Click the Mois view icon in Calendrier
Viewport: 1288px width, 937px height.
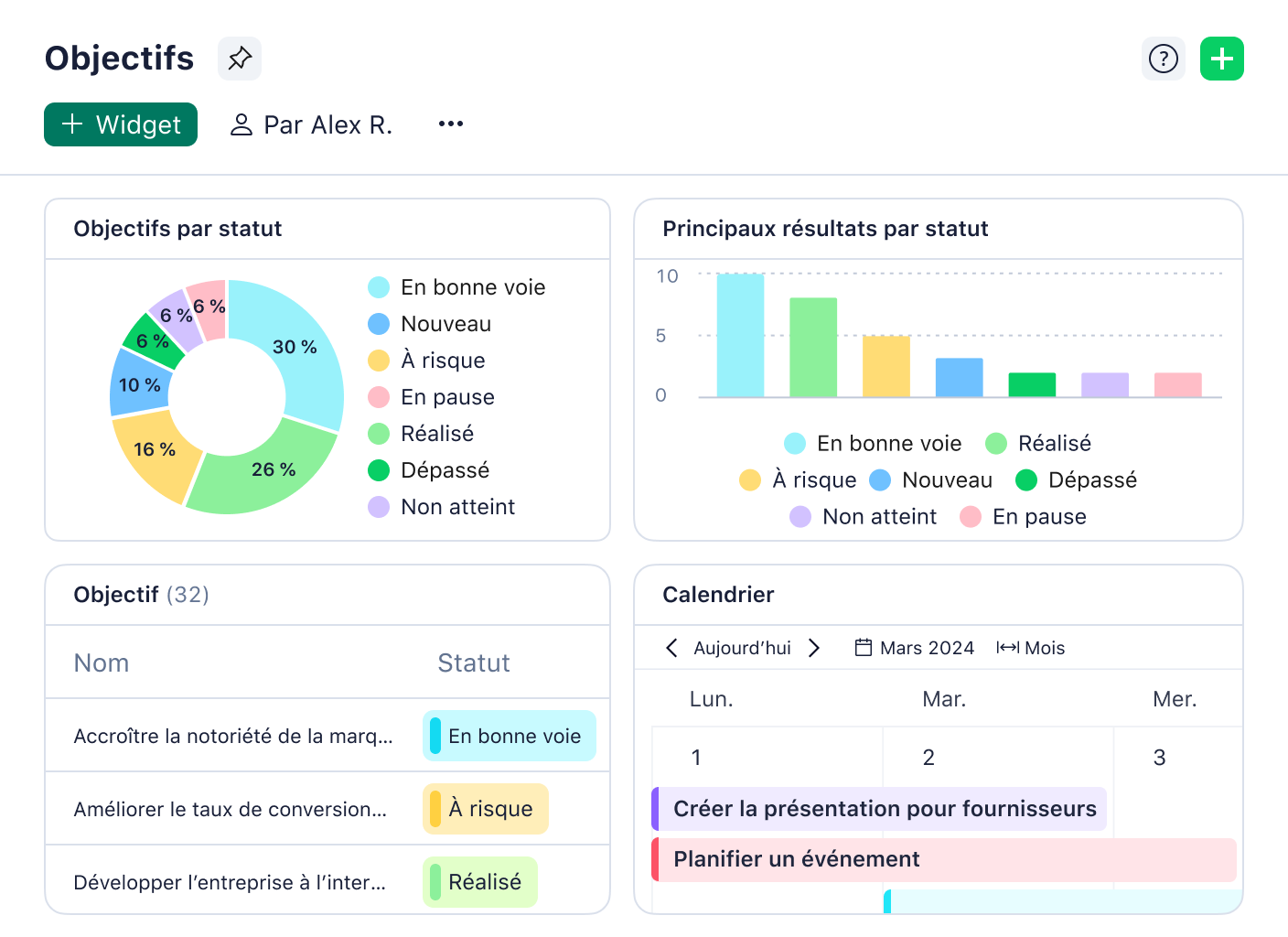click(1007, 647)
